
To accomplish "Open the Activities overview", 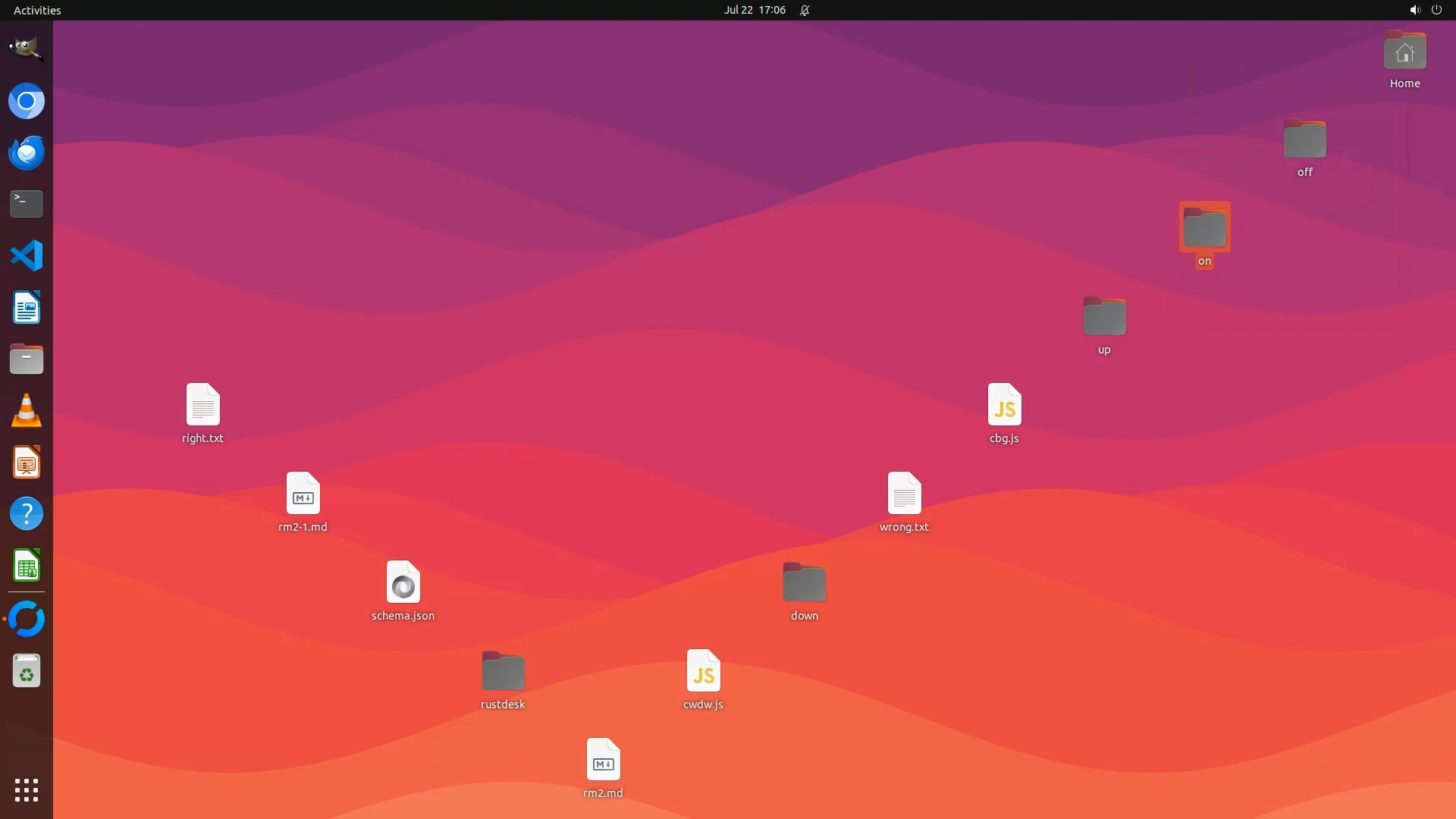I will [x=37, y=10].
